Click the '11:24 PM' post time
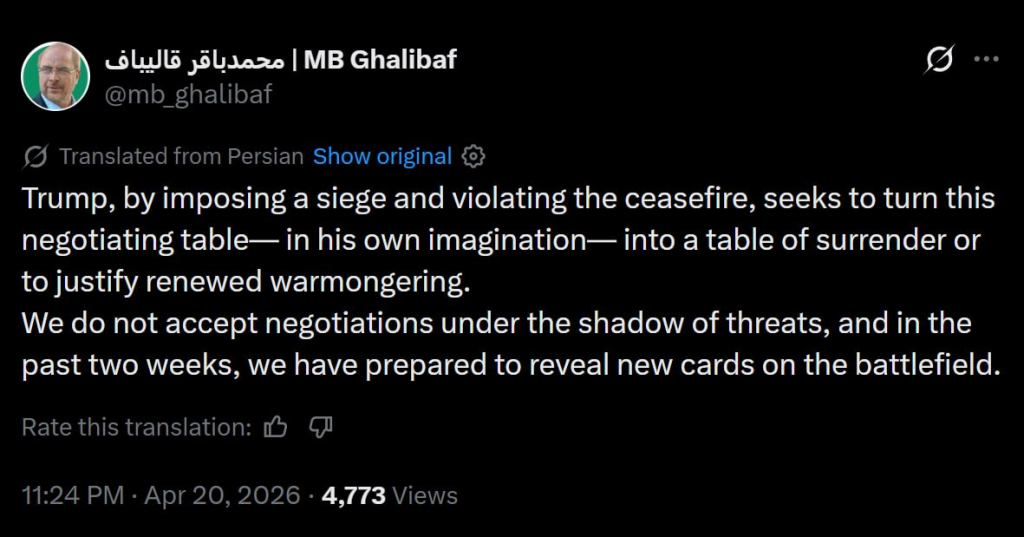 click(73, 495)
